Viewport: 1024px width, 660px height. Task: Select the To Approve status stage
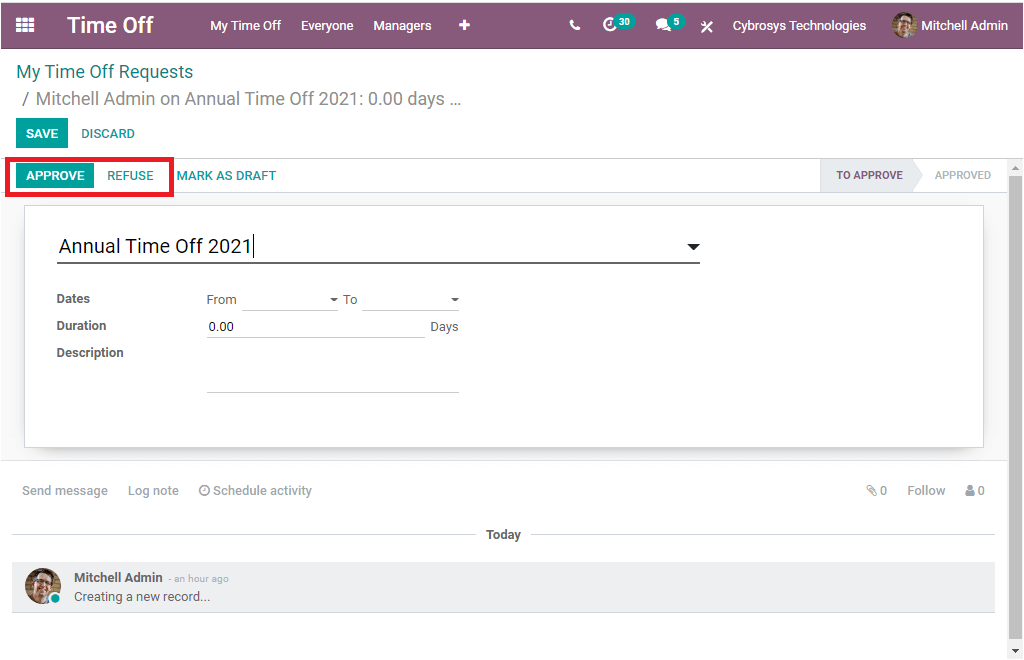pyautogui.click(x=869, y=175)
